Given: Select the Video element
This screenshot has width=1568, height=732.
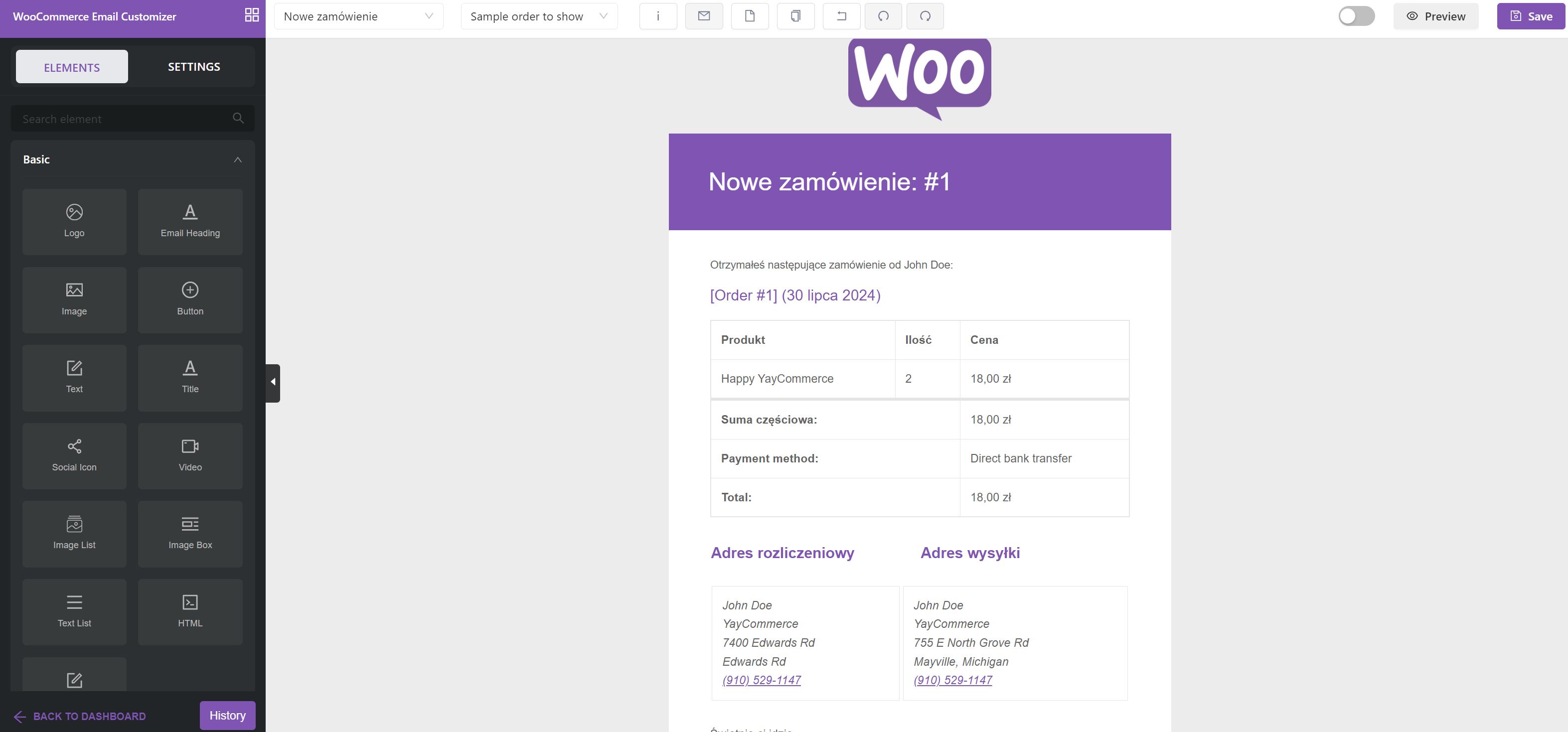Looking at the screenshot, I should [x=190, y=456].
